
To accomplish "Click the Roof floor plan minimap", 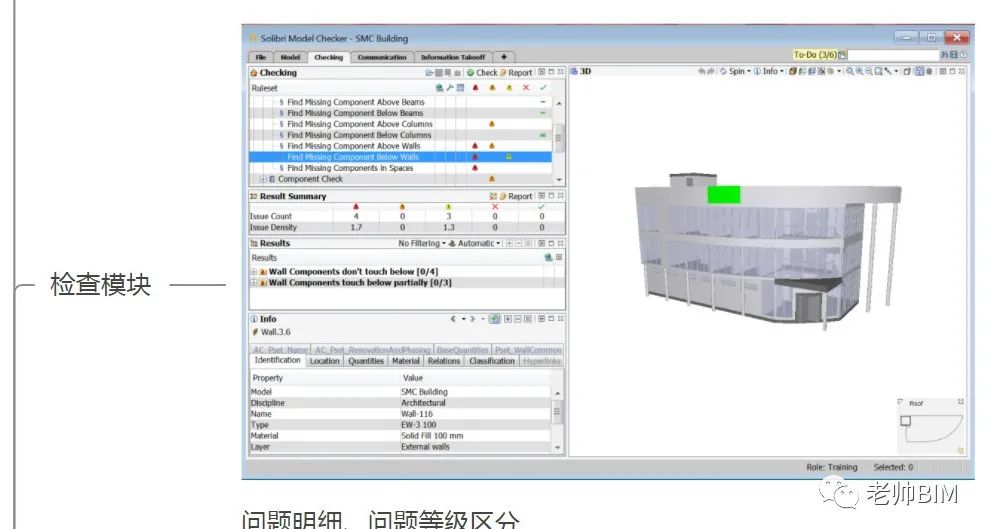I will pyautogui.click(x=931, y=426).
